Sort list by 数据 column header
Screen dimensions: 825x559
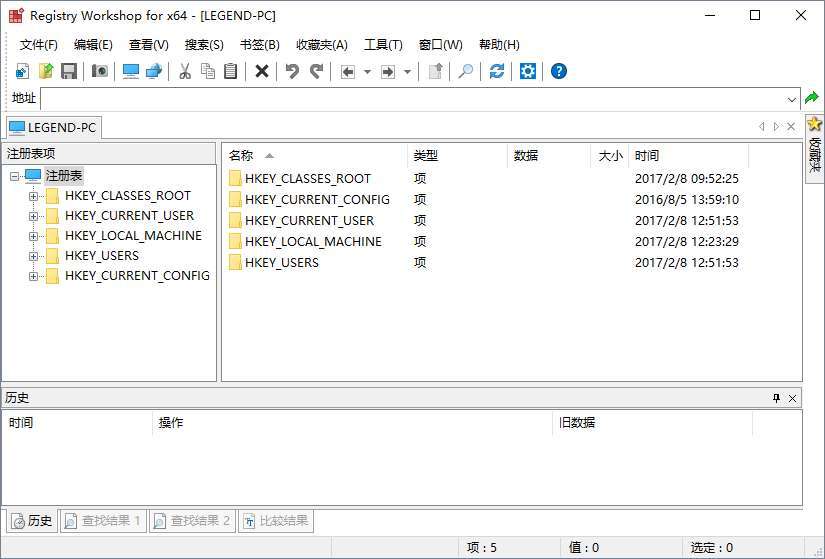549,156
